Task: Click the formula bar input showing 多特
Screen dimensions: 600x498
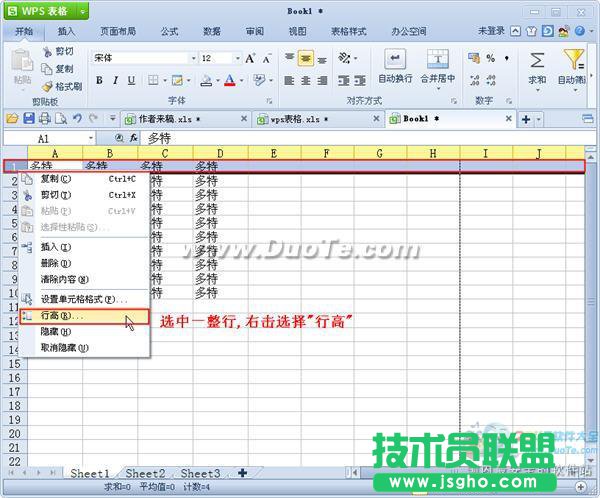Action: [367, 138]
